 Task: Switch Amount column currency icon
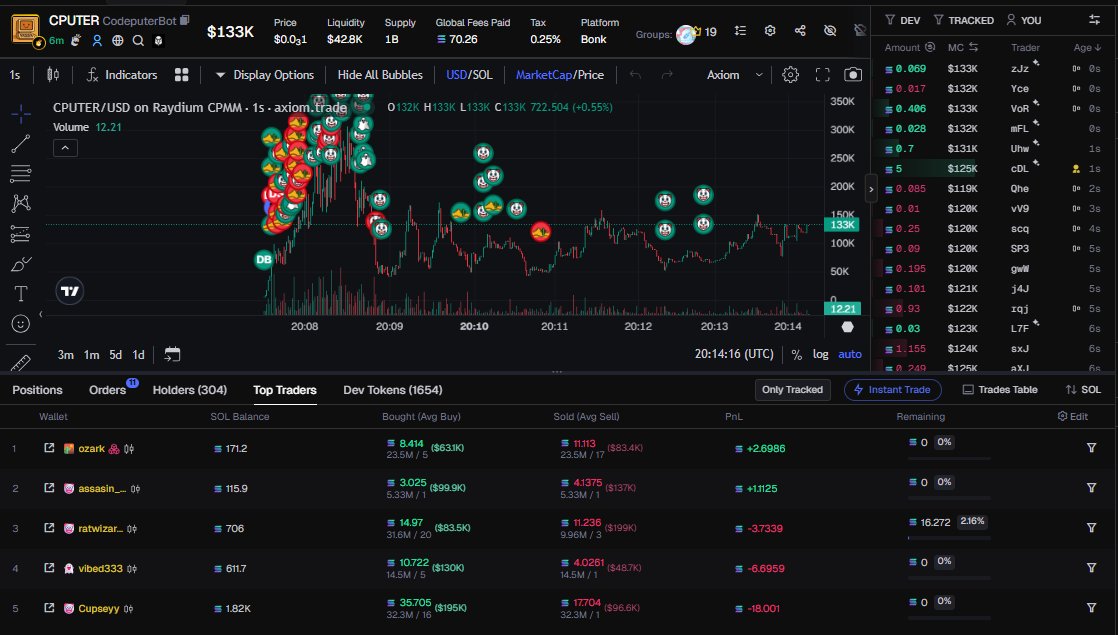[x=930, y=48]
